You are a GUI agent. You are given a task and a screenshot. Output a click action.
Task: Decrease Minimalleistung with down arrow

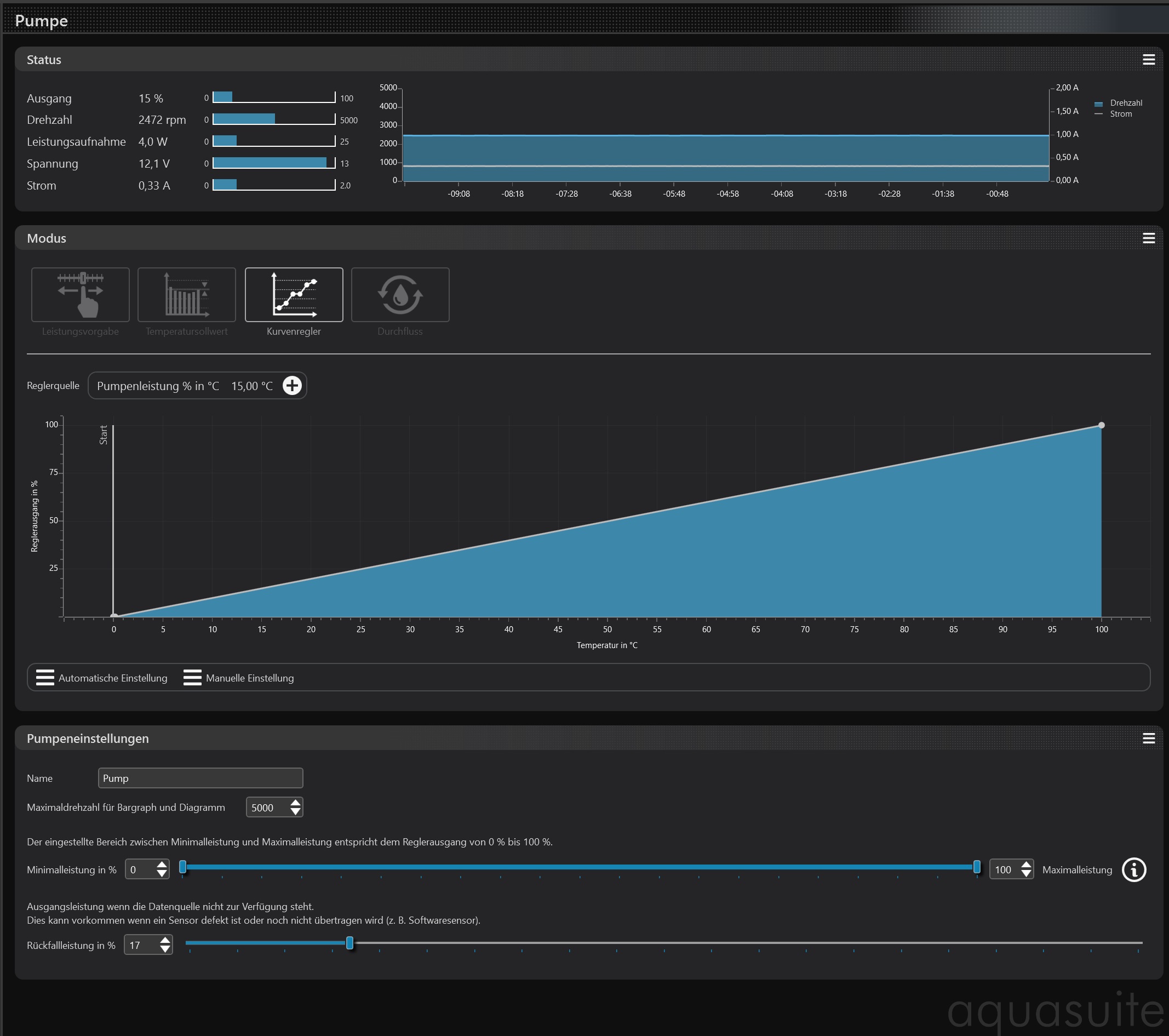point(162,874)
